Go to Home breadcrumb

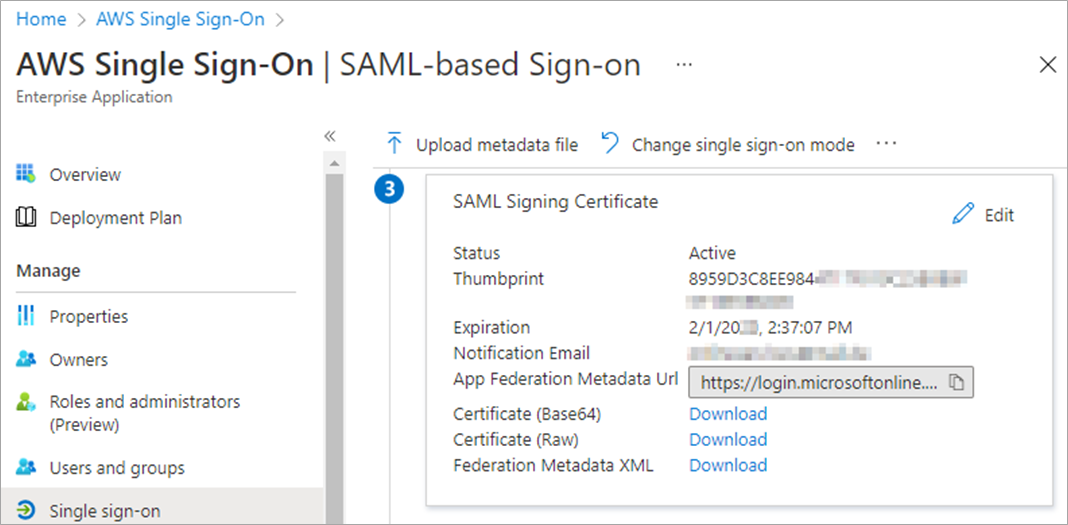tap(41, 19)
